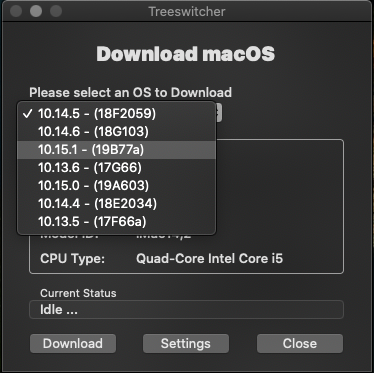Viewport: 374px width, 373px height.
Task: Pick the 10.14.4 - (18E2034) entry
Action: (117, 204)
